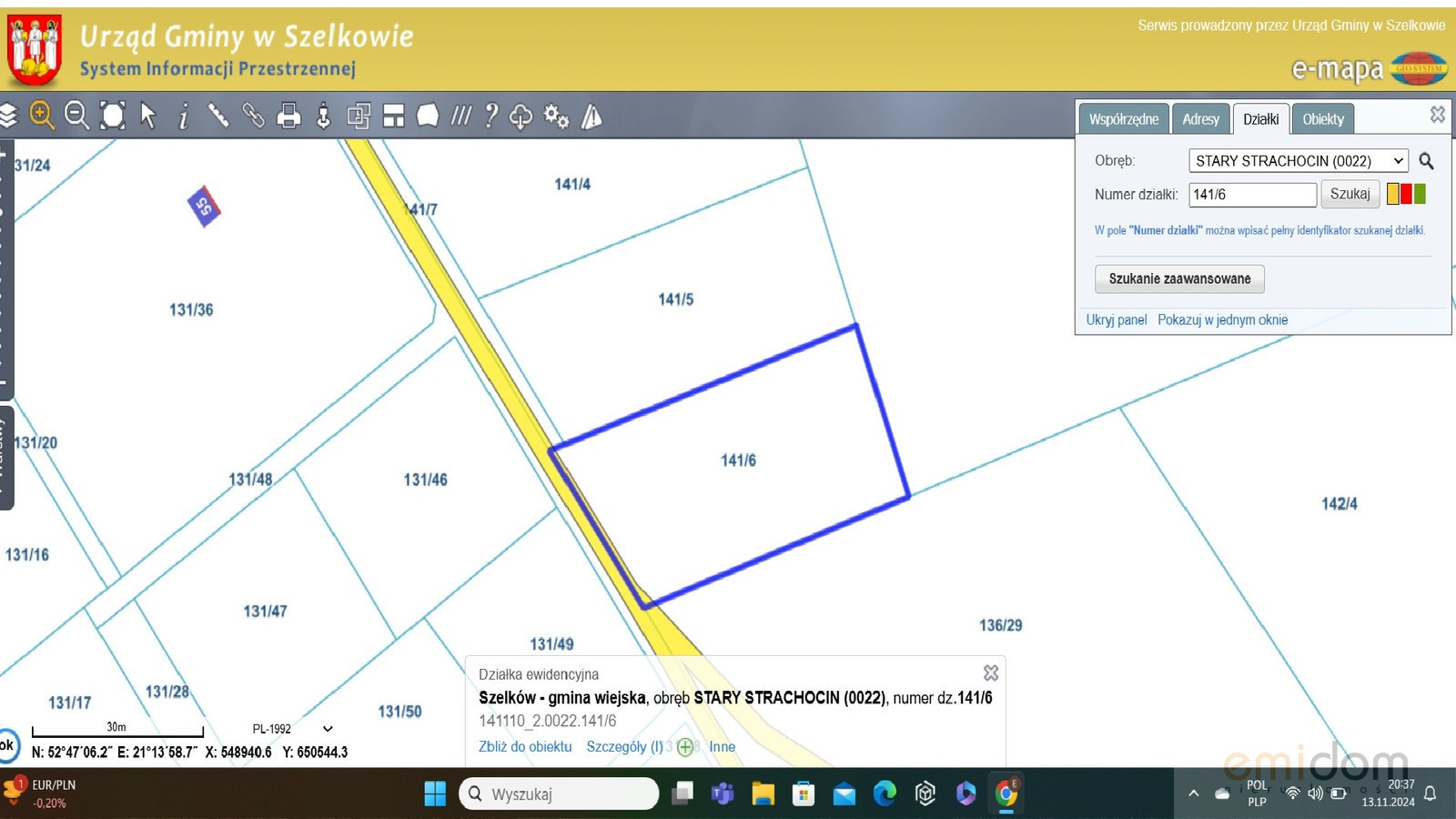Click the Windows taskbar Wyszukaj search box

coord(559,794)
